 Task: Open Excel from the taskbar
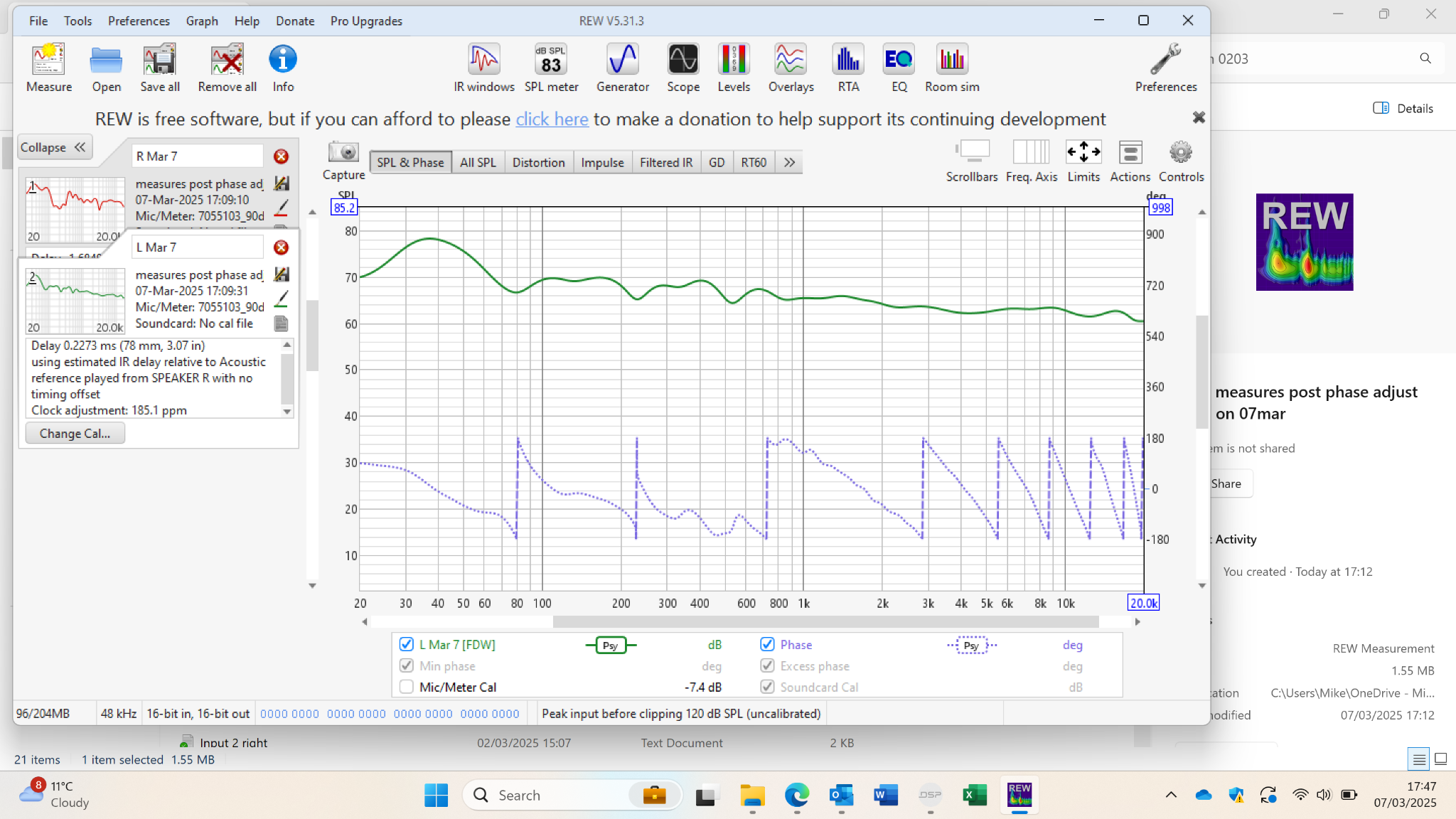(975, 795)
